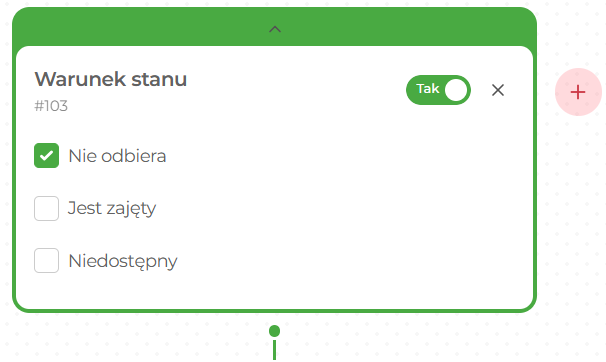This screenshot has width=606, height=362.
Task: Click the Tak text inside the switch
Action: click(x=427, y=88)
